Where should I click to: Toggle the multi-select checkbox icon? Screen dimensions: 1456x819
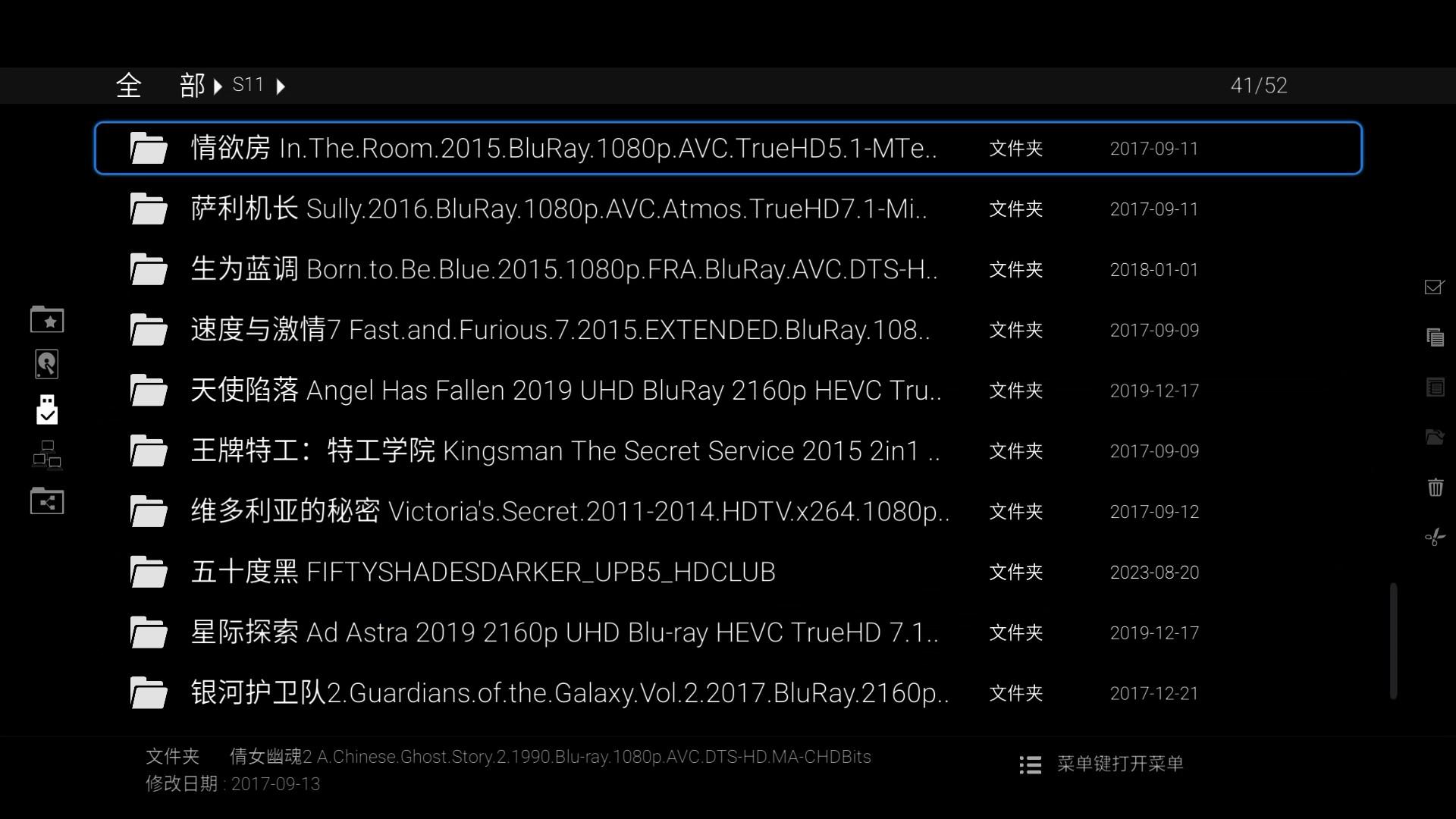[1435, 287]
